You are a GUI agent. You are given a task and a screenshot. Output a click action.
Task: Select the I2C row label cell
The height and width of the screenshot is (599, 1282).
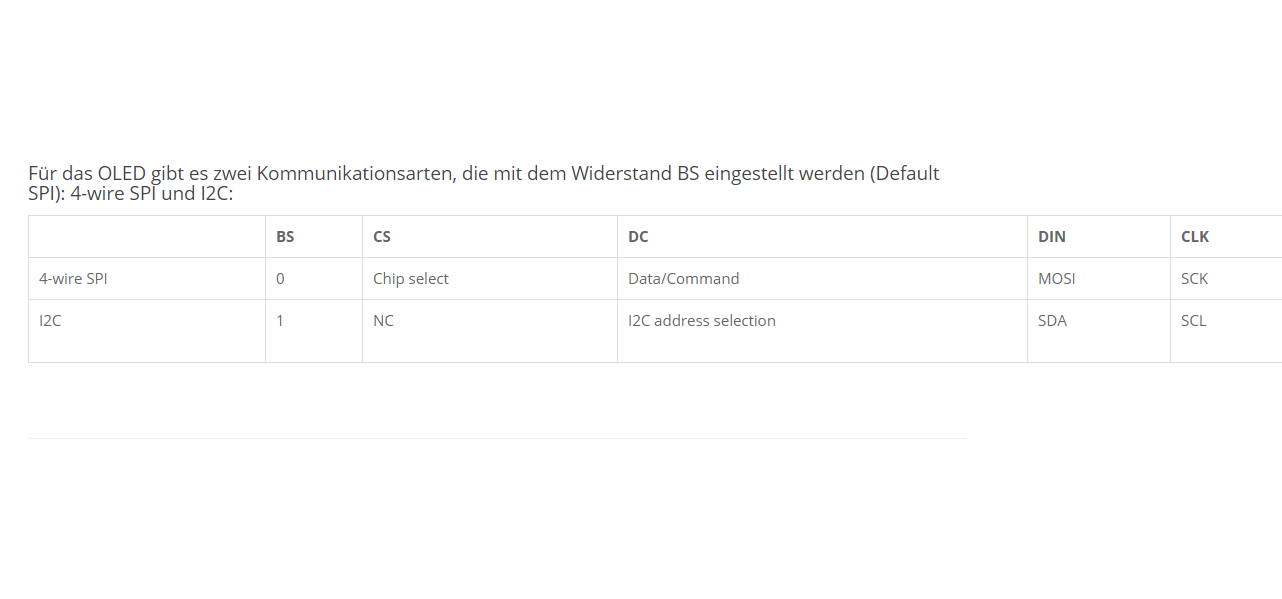tap(50, 321)
